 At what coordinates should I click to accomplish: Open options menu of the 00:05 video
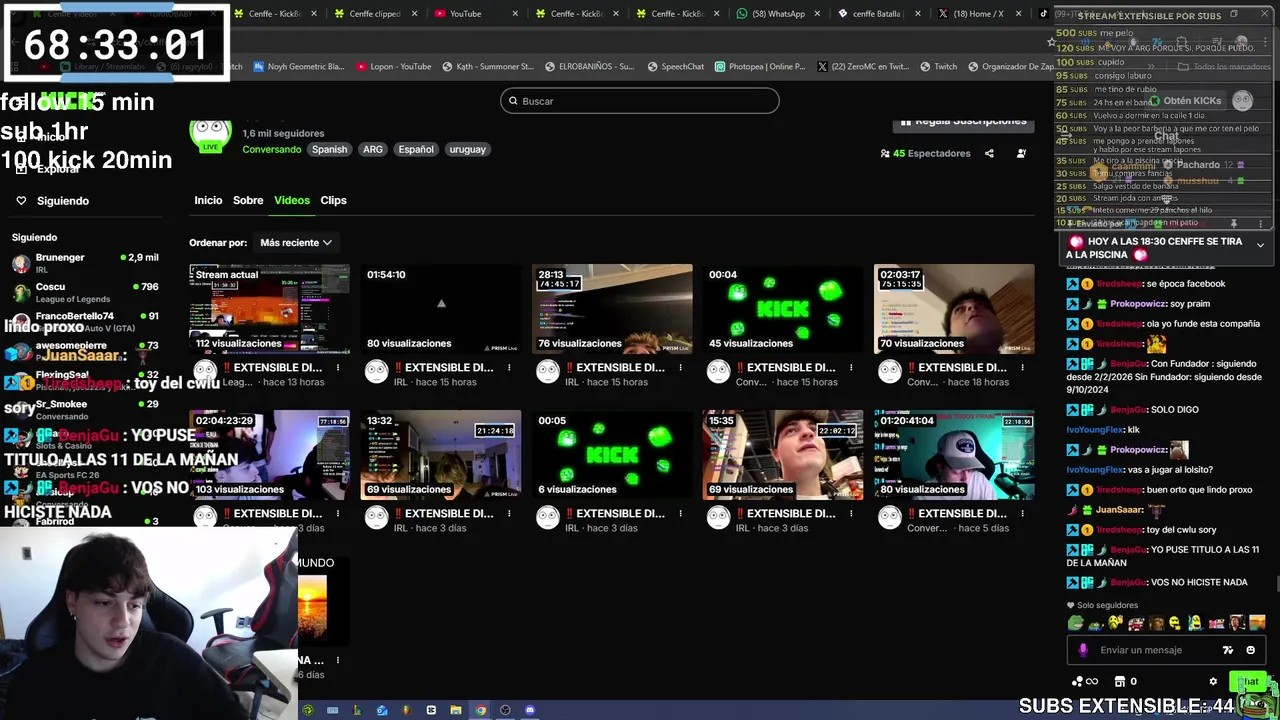coord(680,514)
